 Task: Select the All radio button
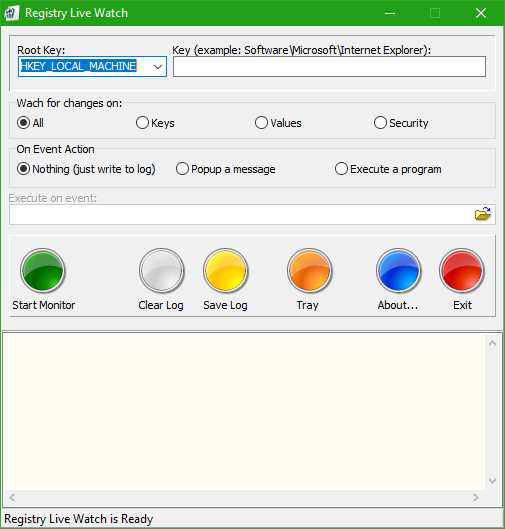click(30, 123)
